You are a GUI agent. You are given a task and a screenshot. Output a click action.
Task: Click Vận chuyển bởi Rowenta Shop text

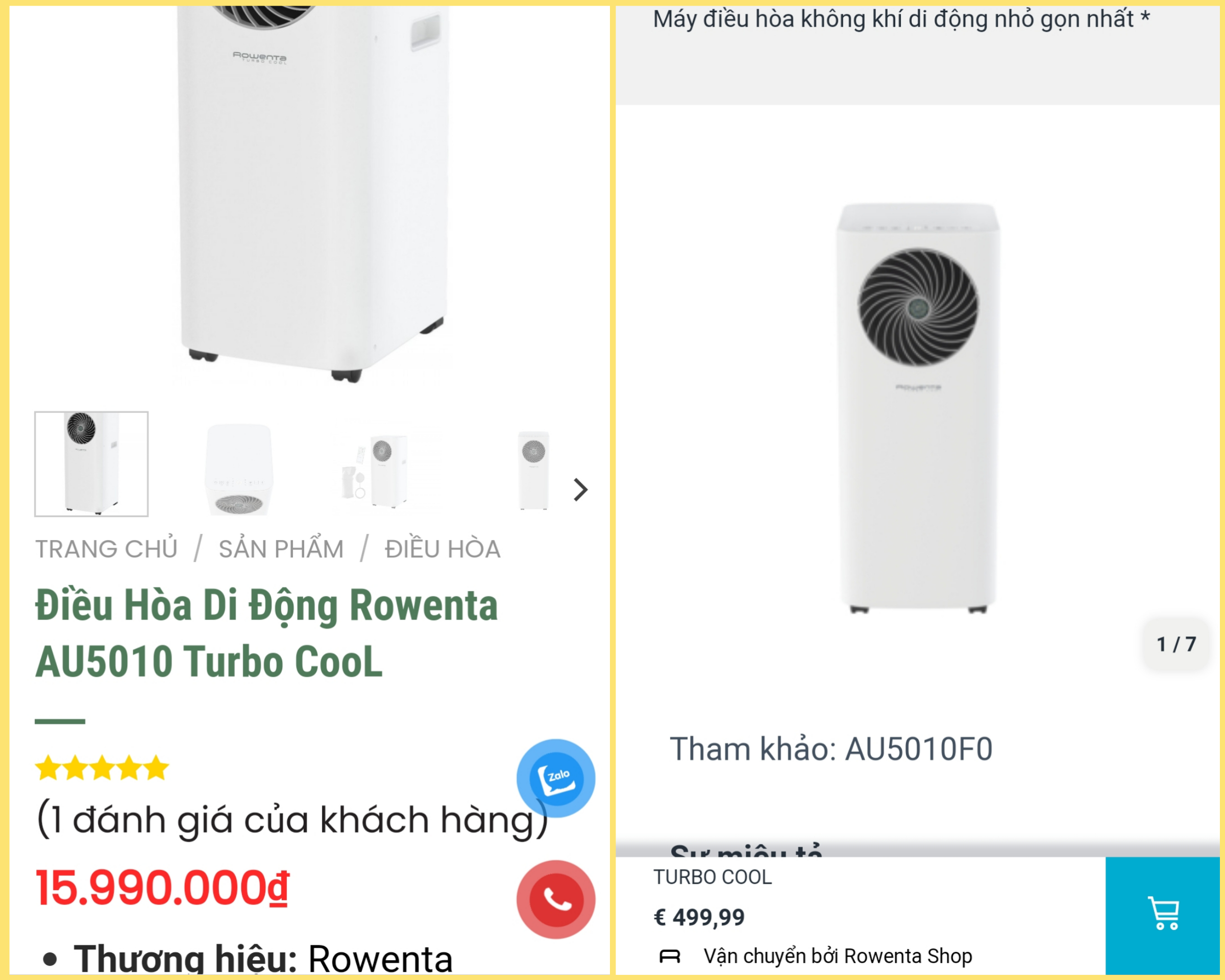click(838, 956)
